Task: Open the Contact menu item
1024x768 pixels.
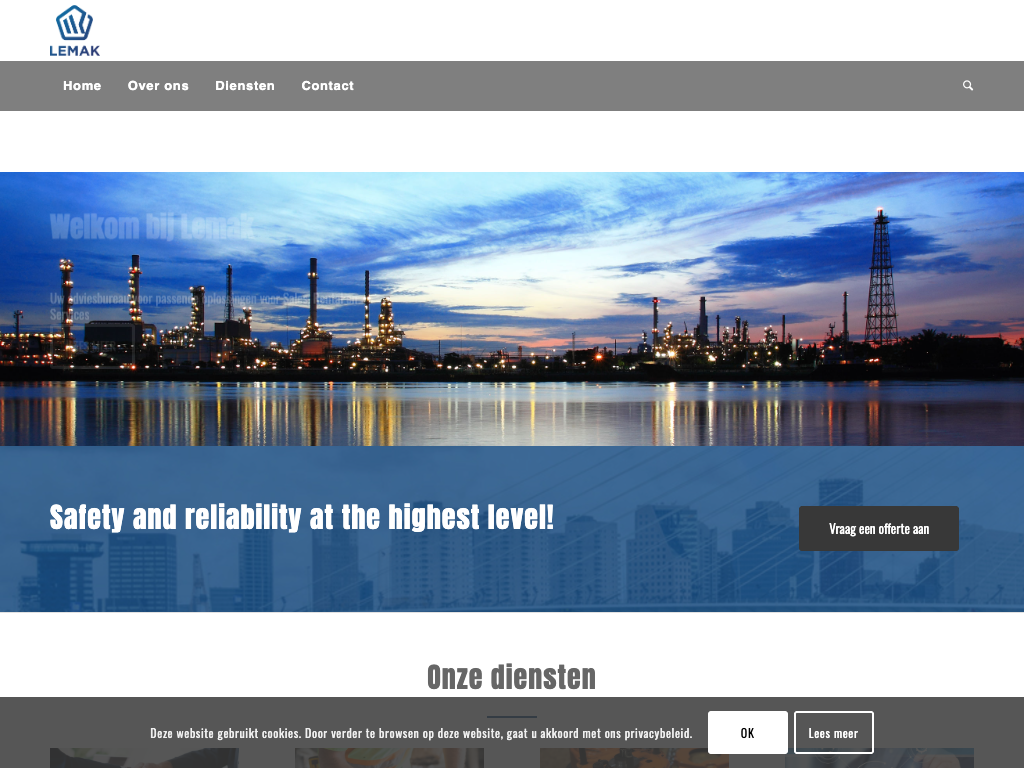Action: [327, 86]
